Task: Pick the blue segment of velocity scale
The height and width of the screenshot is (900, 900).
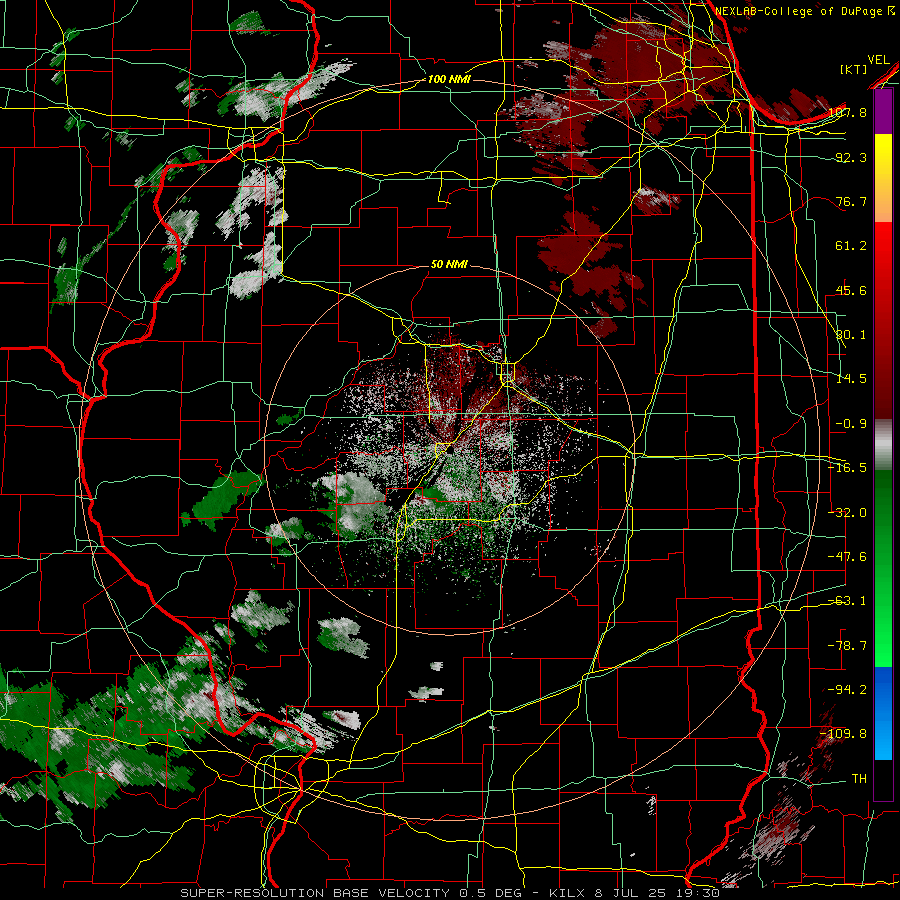Action: pyautogui.click(x=883, y=713)
